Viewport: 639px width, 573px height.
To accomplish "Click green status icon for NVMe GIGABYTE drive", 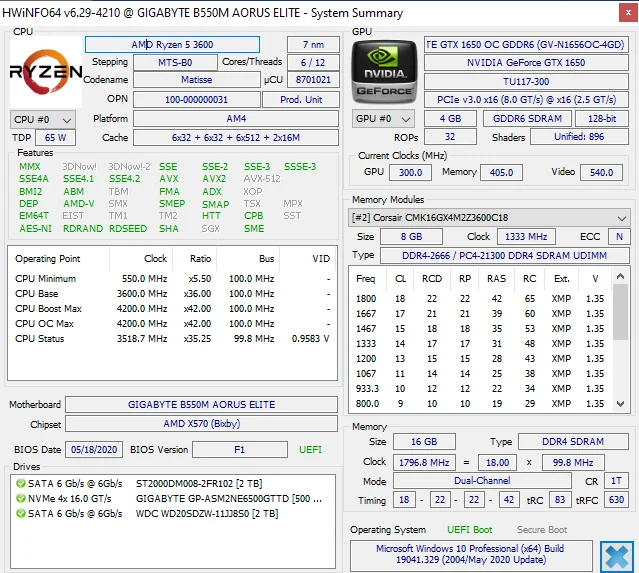I will 20,498.
